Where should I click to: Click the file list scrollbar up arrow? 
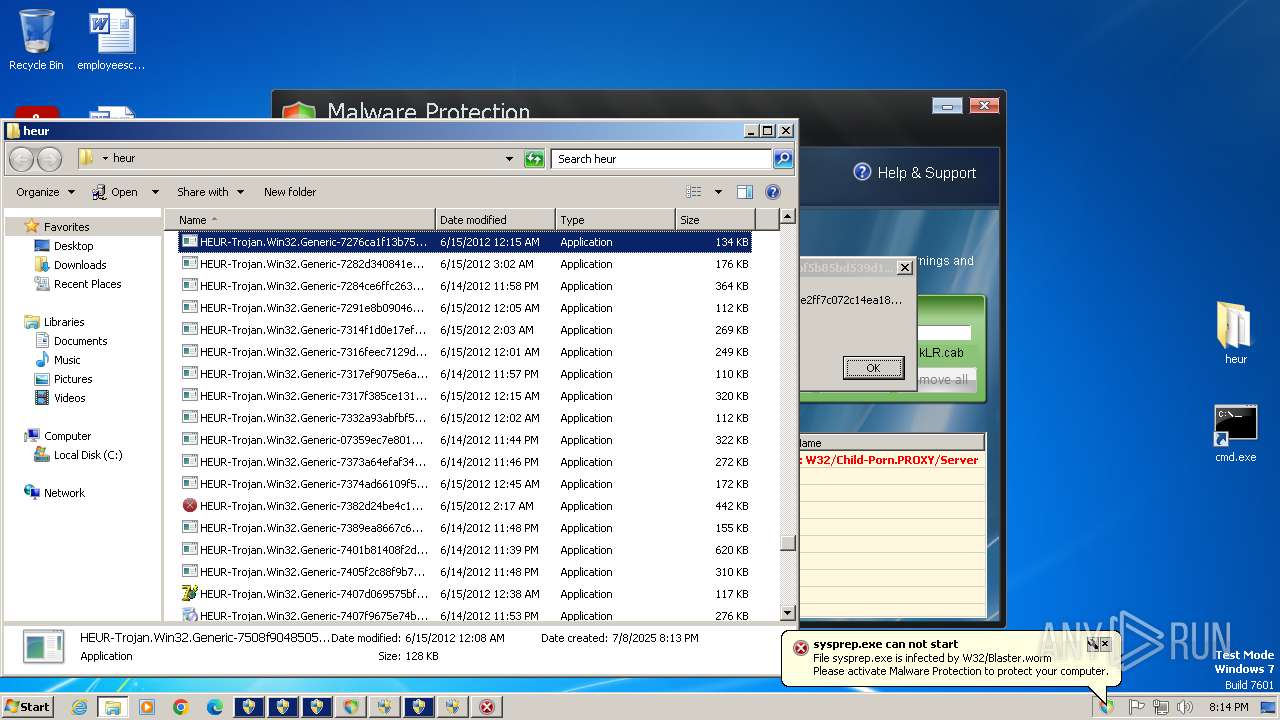tap(787, 216)
